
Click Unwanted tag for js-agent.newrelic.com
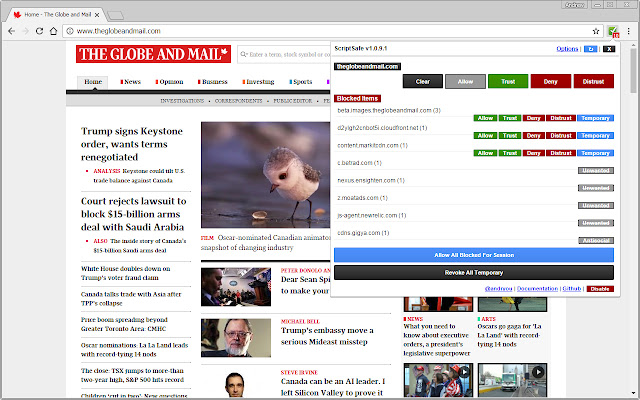click(596, 223)
